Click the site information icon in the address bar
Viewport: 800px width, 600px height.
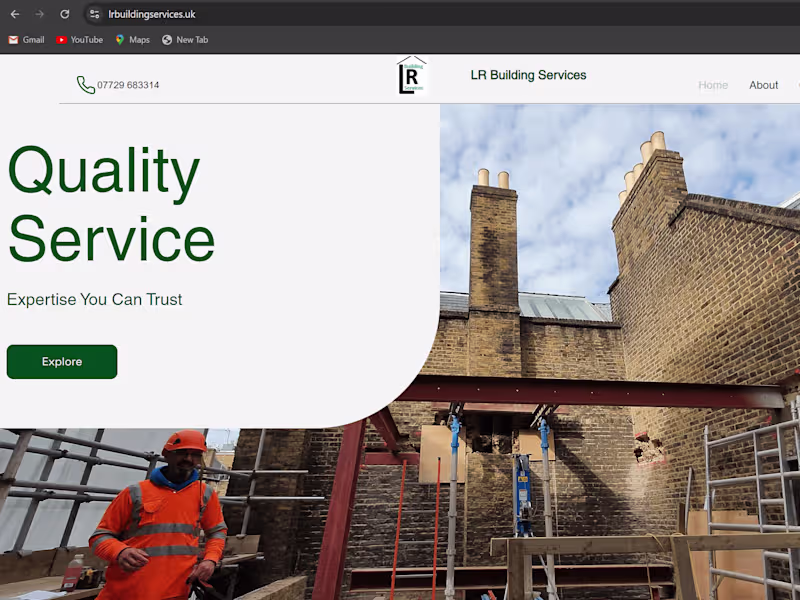coord(93,14)
